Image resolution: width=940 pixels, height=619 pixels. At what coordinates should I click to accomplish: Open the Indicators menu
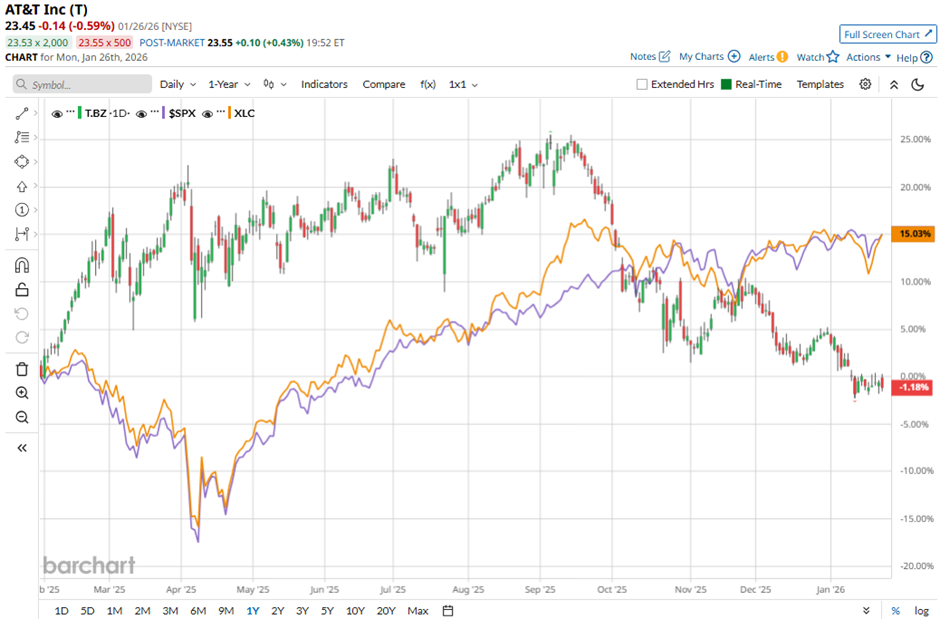click(x=324, y=85)
